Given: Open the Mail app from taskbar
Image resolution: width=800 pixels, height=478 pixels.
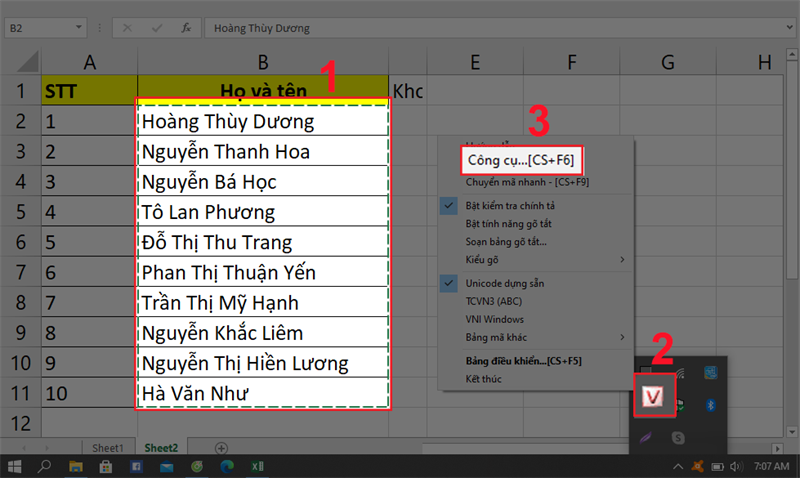Looking at the screenshot, I should [166, 466].
